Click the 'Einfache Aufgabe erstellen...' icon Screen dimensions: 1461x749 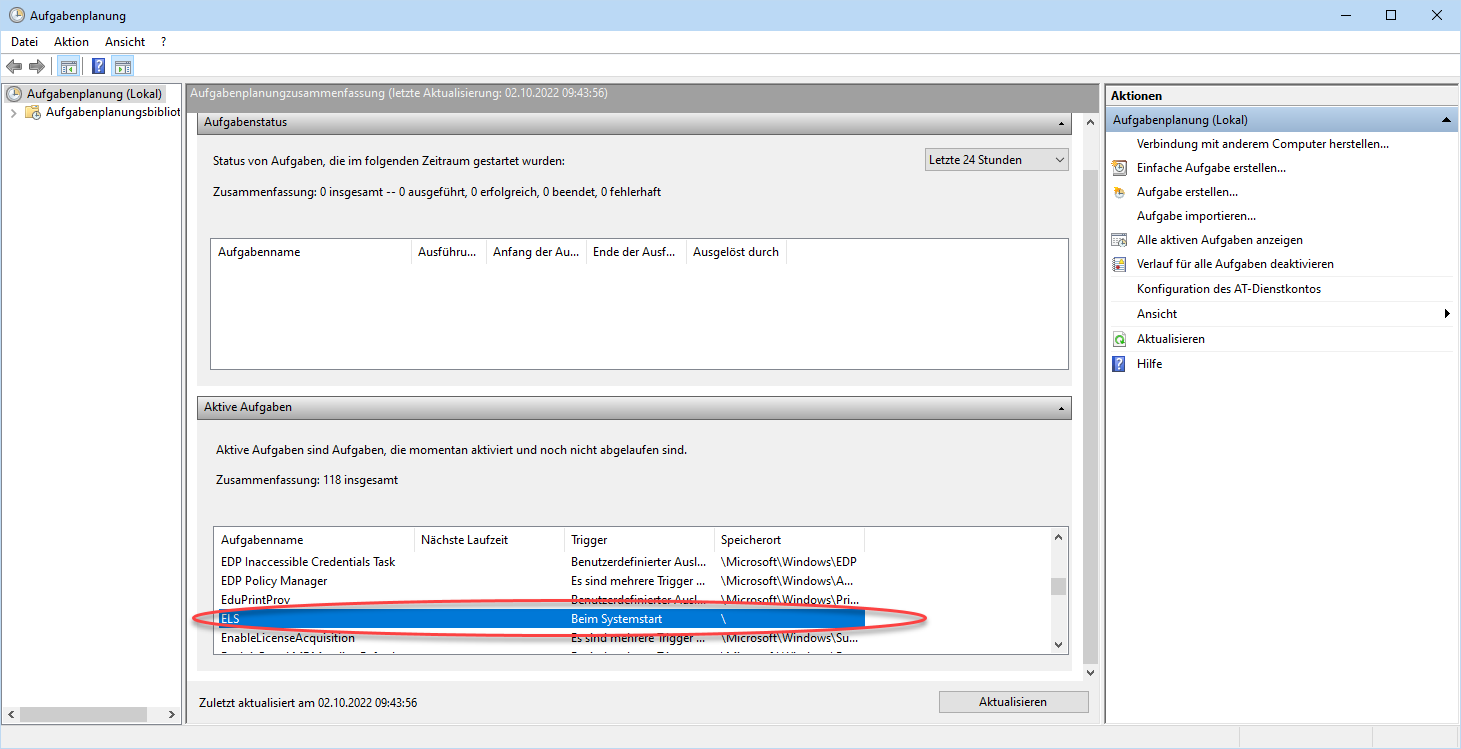click(x=1120, y=168)
